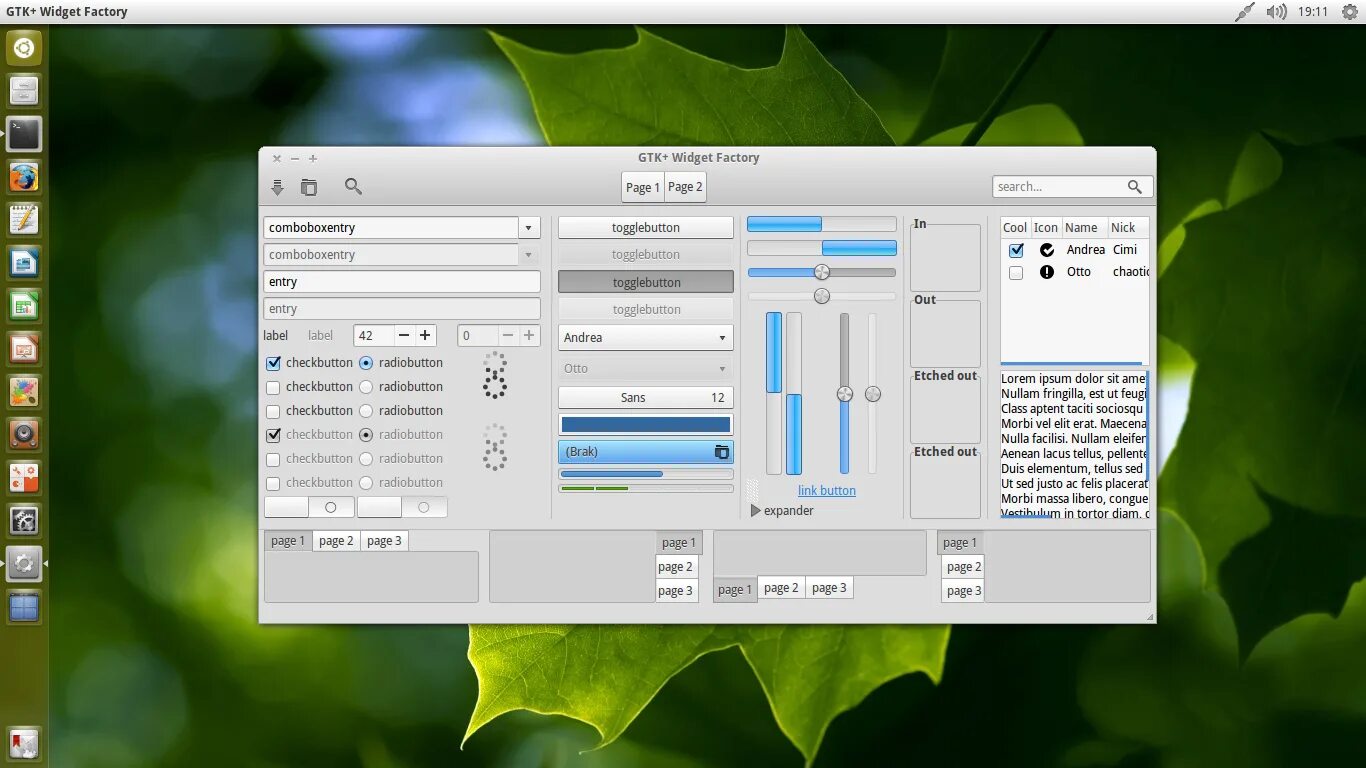Launch Firefox from the dock

24,177
